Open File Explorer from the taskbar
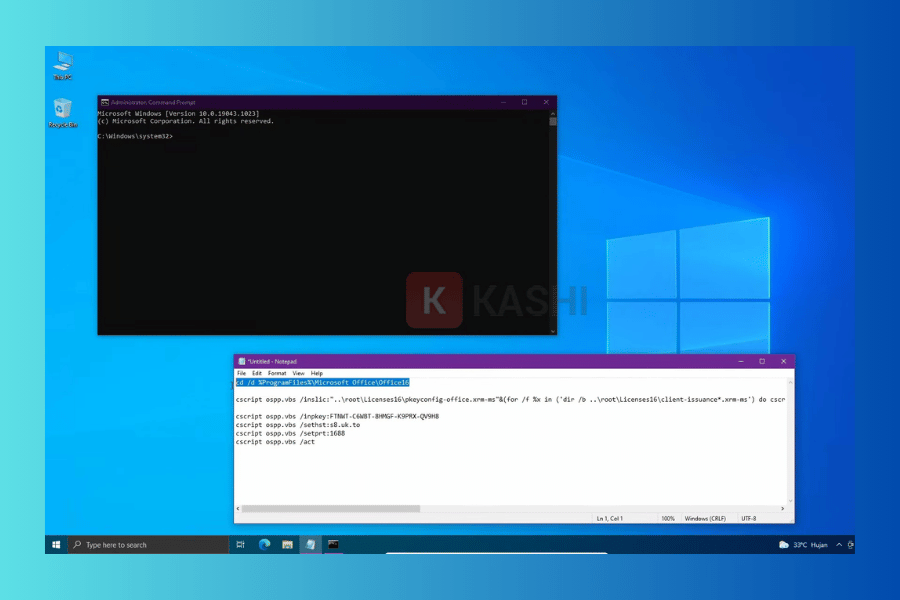This screenshot has height=600, width=900. click(287, 545)
